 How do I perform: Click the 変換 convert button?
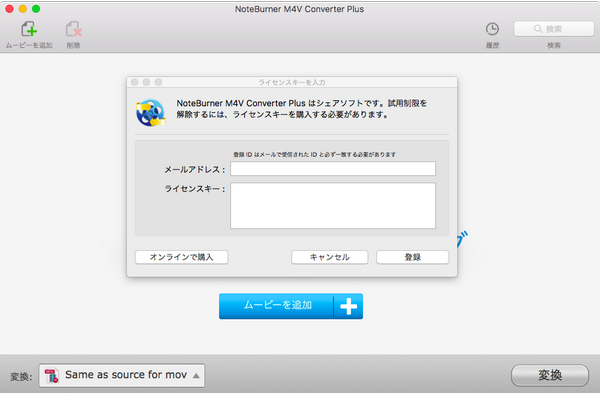click(x=550, y=375)
